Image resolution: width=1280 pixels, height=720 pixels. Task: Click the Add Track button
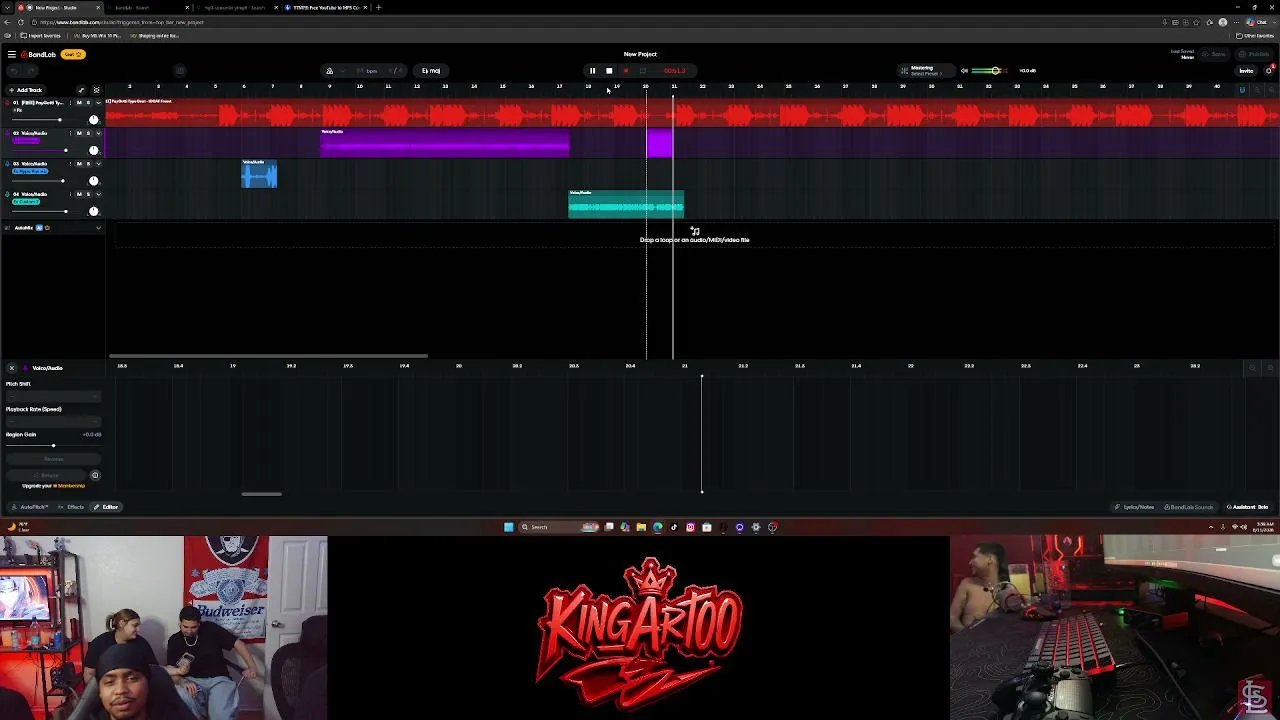[x=26, y=90]
